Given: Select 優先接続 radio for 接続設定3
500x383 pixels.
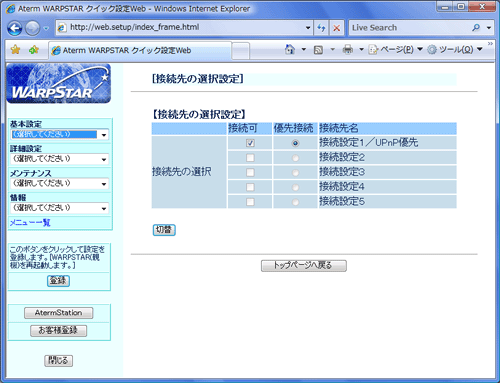Looking at the screenshot, I should [x=295, y=173].
